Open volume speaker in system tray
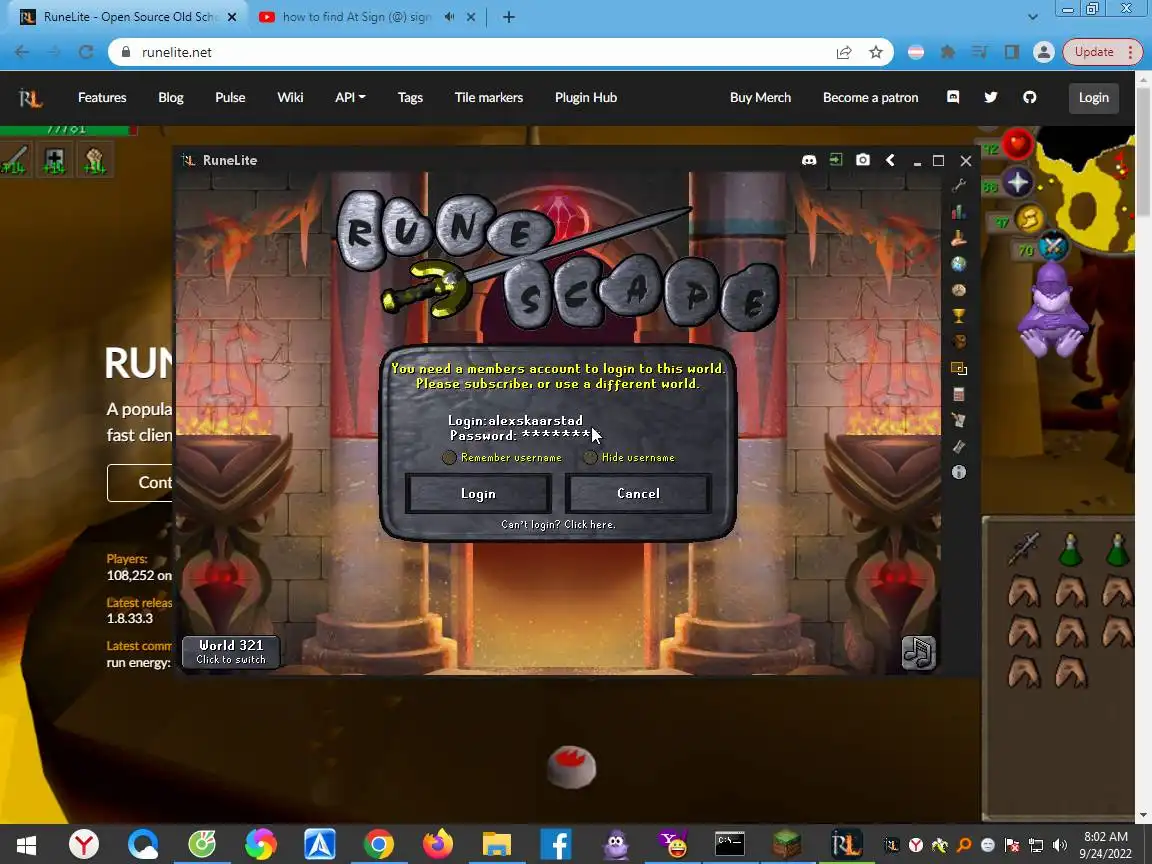The image size is (1152, 864). [x=1059, y=845]
